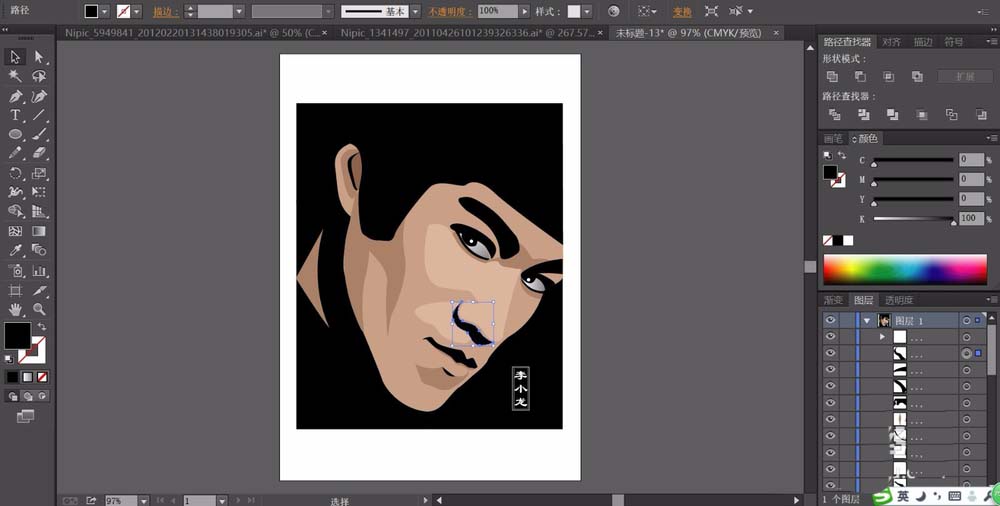Open the 基本 brush definition dropdown

click(415, 11)
